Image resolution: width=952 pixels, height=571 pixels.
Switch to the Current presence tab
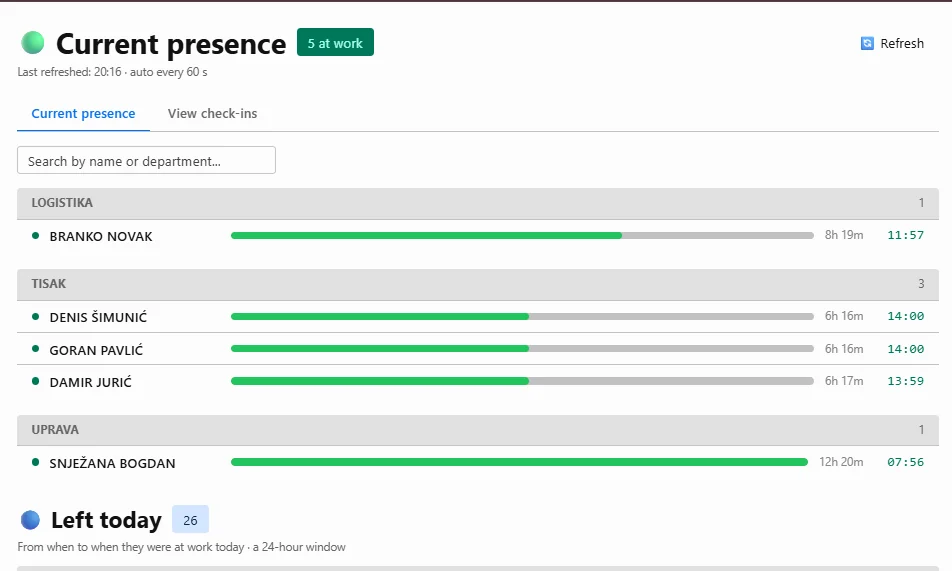tap(83, 114)
